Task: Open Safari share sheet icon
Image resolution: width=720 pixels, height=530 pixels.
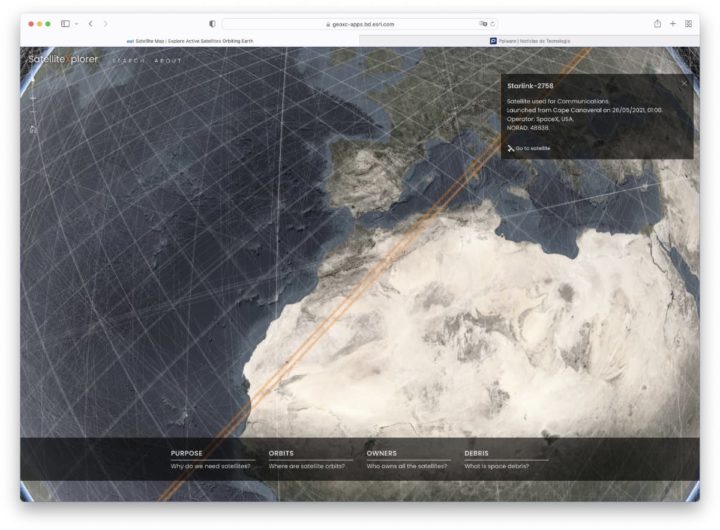Action: tap(657, 23)
